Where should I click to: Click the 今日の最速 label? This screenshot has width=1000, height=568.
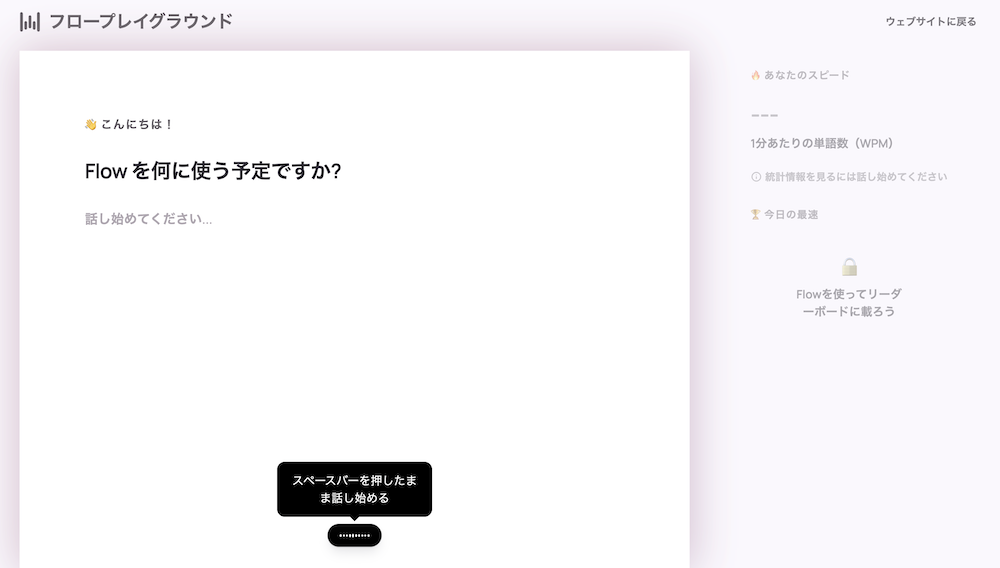(x=791, y=215)
